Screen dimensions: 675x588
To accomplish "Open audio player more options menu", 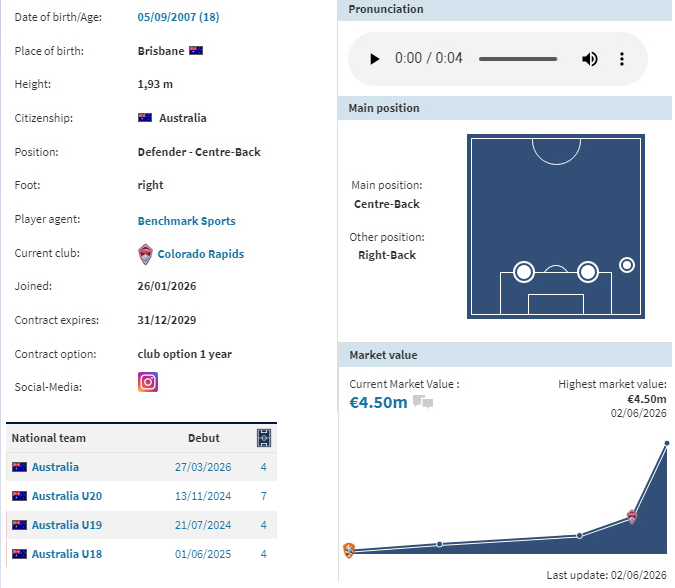I will pos(622,59).
